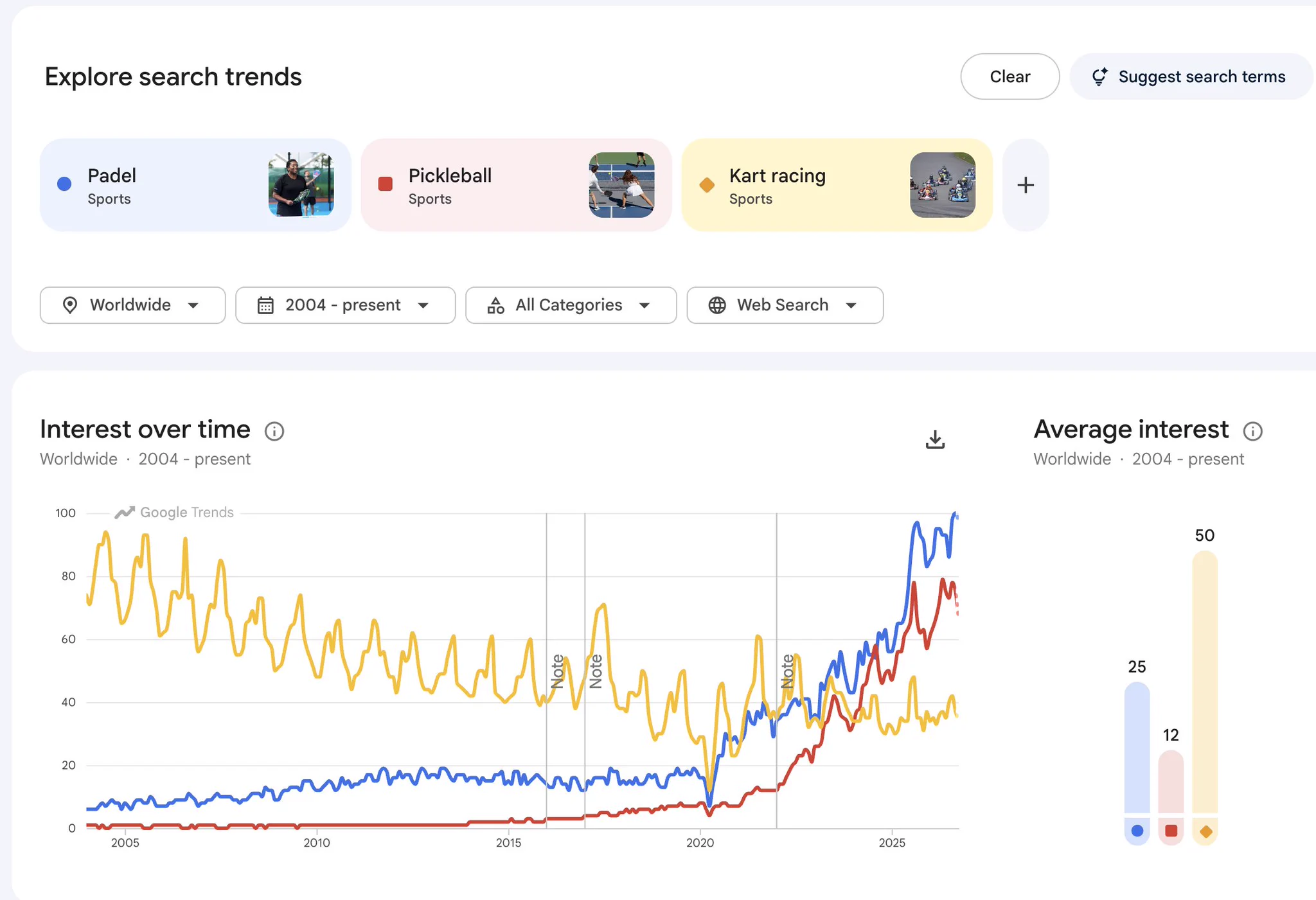Click blue circle legend under average bars

coord(1137,831)
